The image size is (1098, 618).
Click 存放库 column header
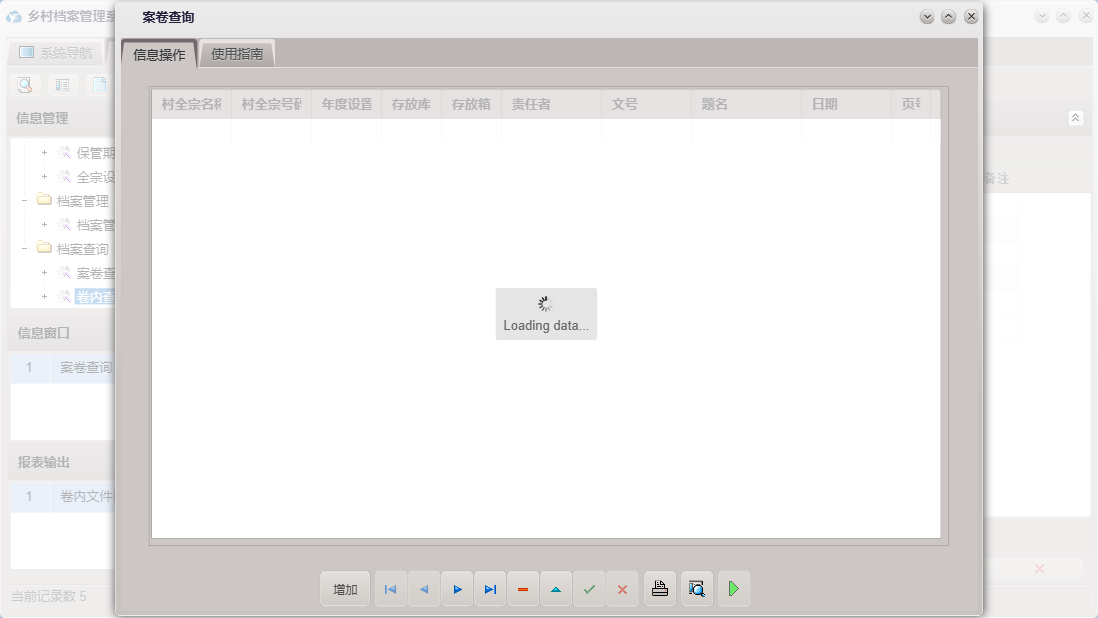click(x=411, y=104)
